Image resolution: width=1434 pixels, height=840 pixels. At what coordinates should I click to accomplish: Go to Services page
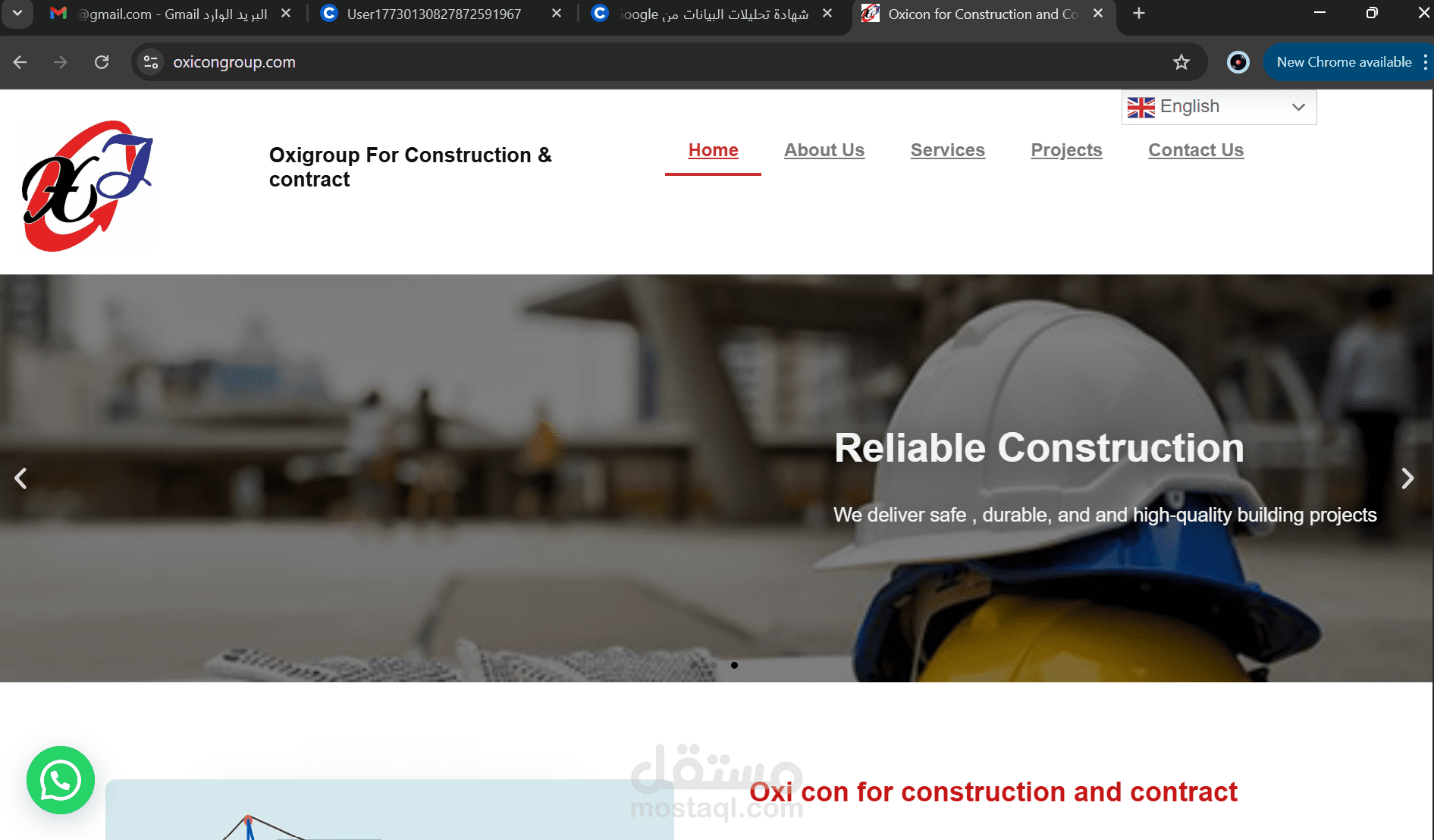(x=947, y=150)
